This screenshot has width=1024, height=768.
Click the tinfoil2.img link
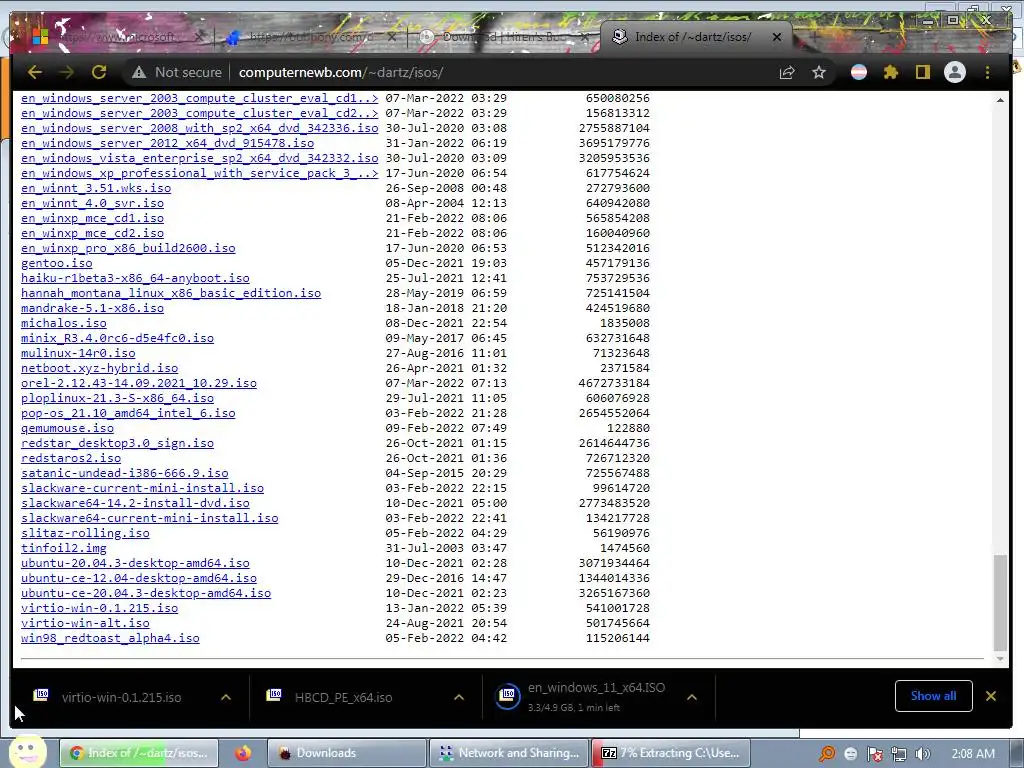[x=63, y=548]
